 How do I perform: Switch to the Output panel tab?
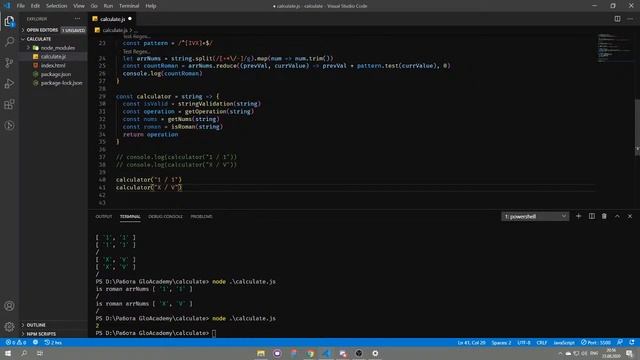coord(104,216)
